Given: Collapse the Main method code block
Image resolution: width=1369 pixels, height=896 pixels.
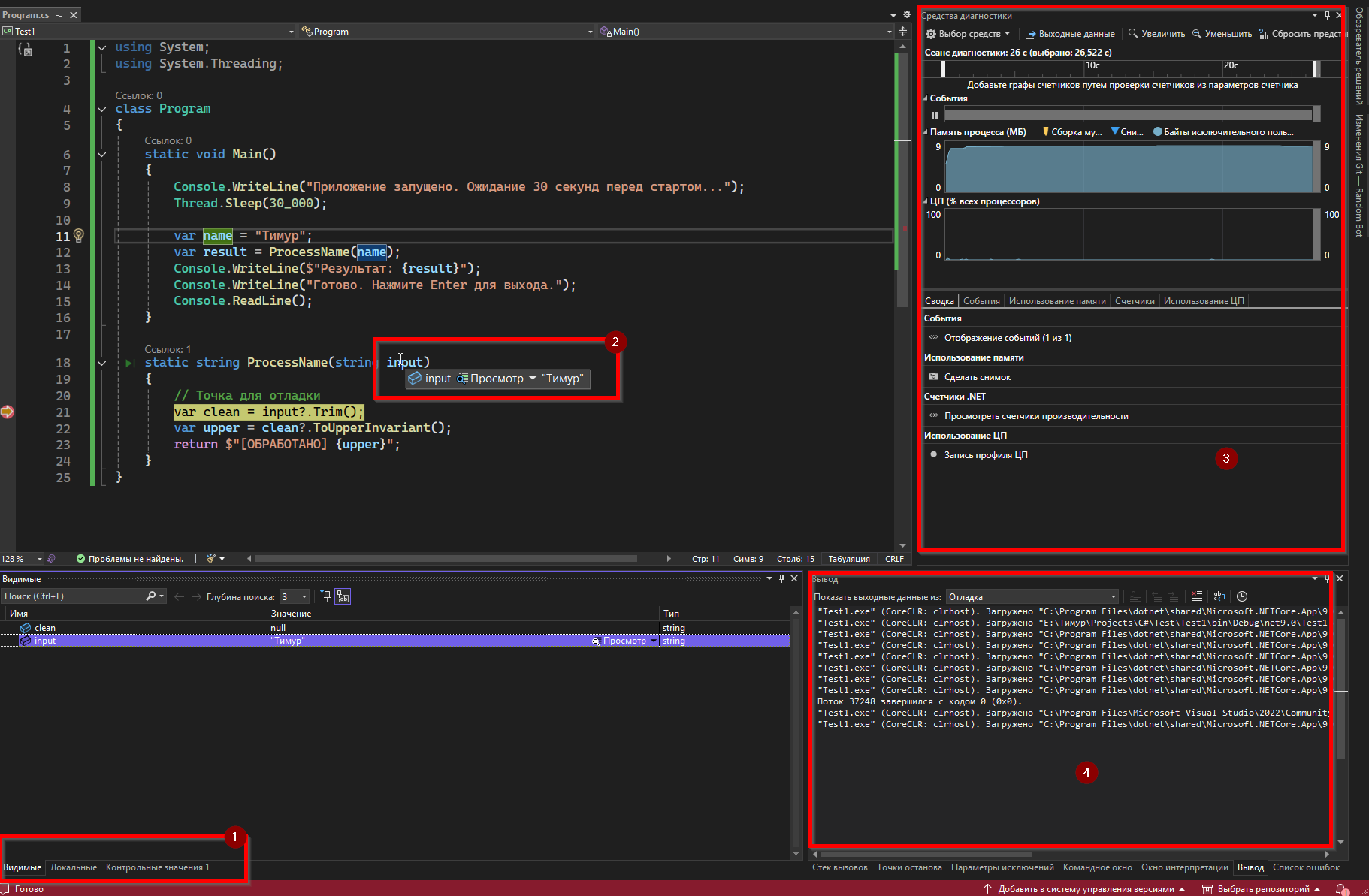Looking at the screenshot, I should (102, 155).
